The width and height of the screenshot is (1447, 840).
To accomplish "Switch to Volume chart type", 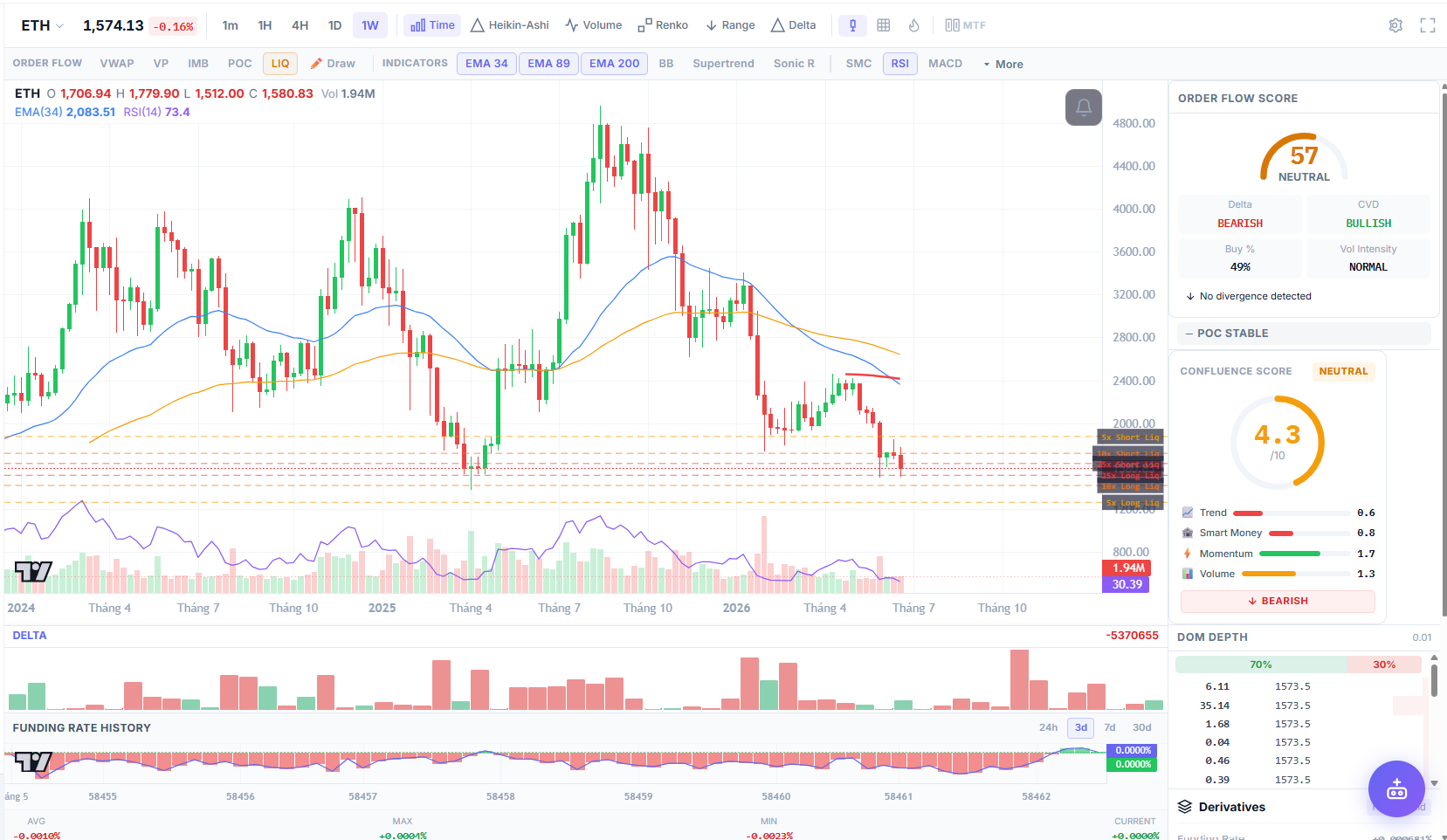I will [x=594, y=25].
